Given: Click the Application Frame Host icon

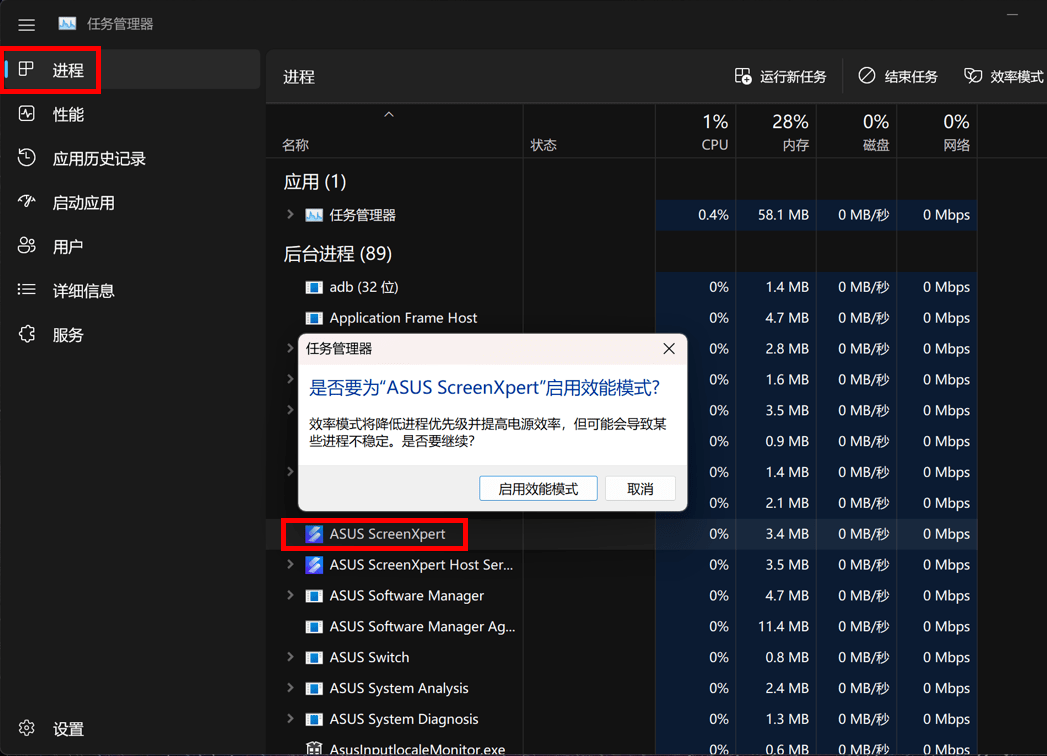Looking at the screenshot, I should 314,318.
